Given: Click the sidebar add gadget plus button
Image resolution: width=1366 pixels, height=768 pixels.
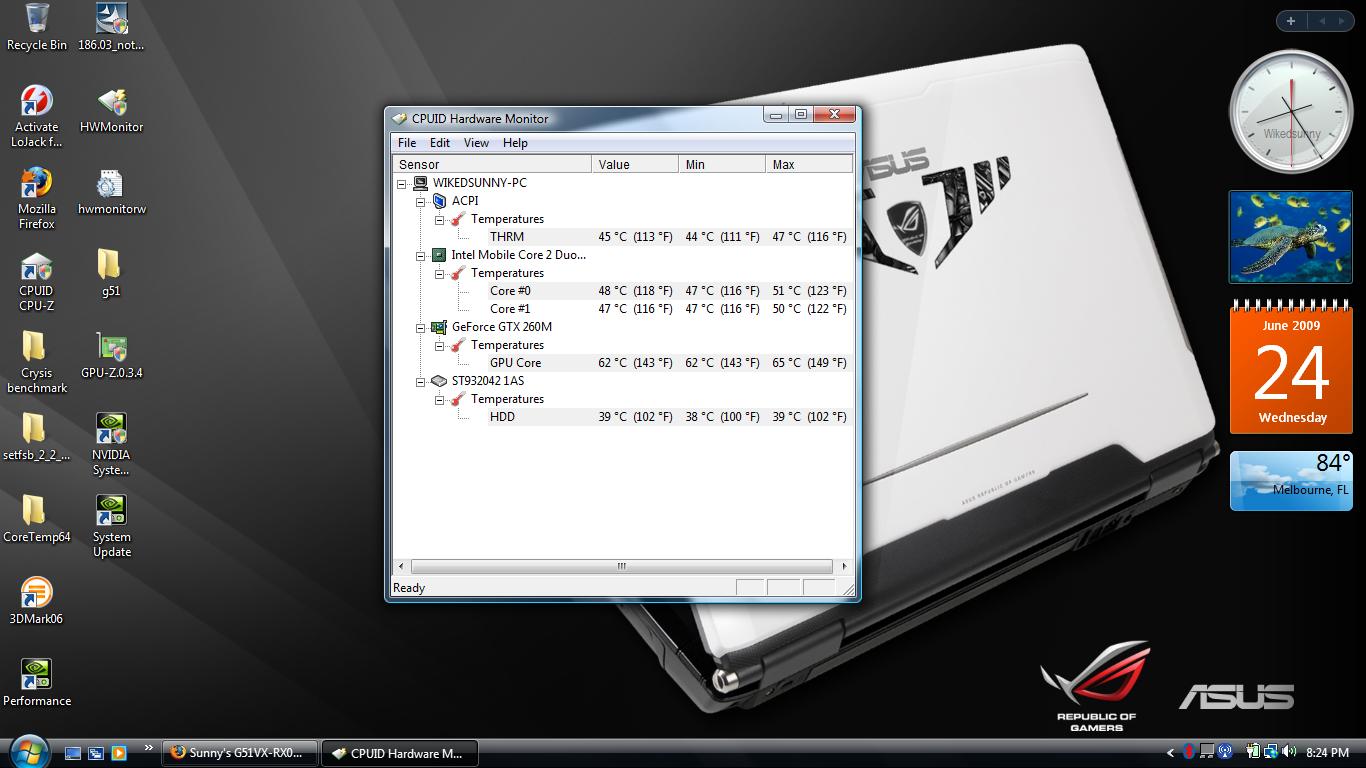Looking at the screenshot, I should (1291, 20).
